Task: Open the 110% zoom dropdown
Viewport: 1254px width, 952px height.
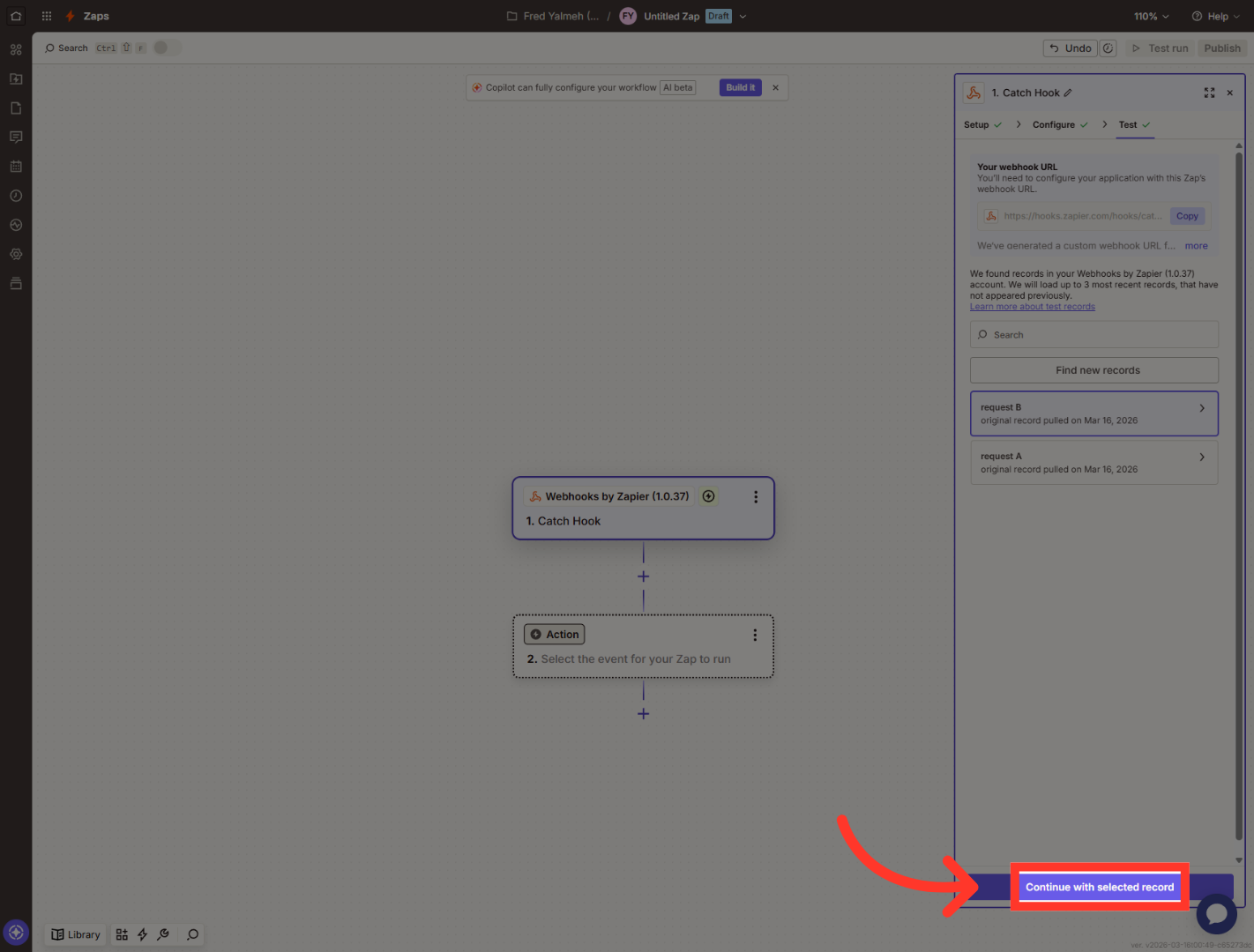Action: pyautogui.click(x=1151, y=16)
